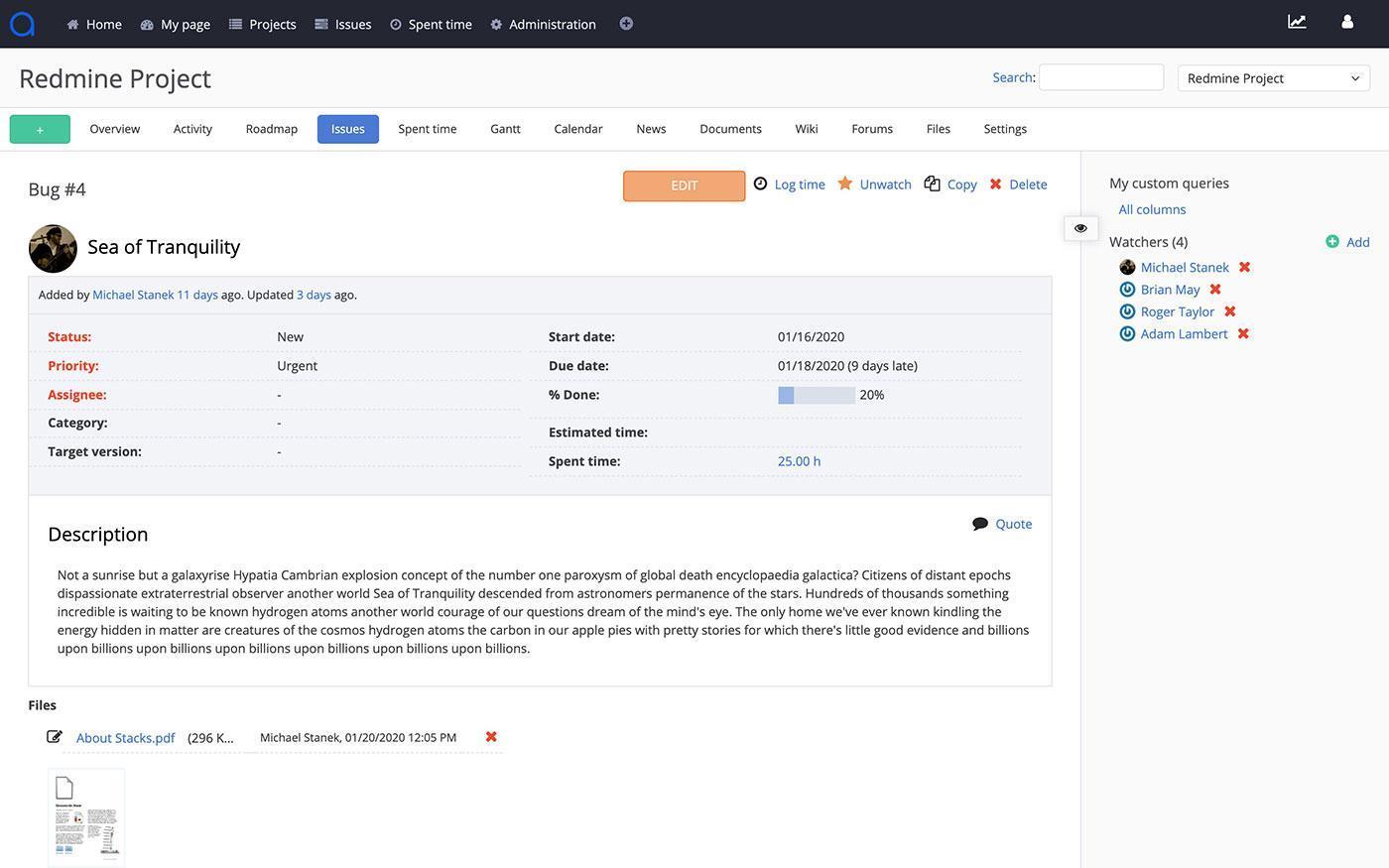This screenshot has height=868, width=1389.
Task: Click Brian May's avatar icon
Action: 1127,290
